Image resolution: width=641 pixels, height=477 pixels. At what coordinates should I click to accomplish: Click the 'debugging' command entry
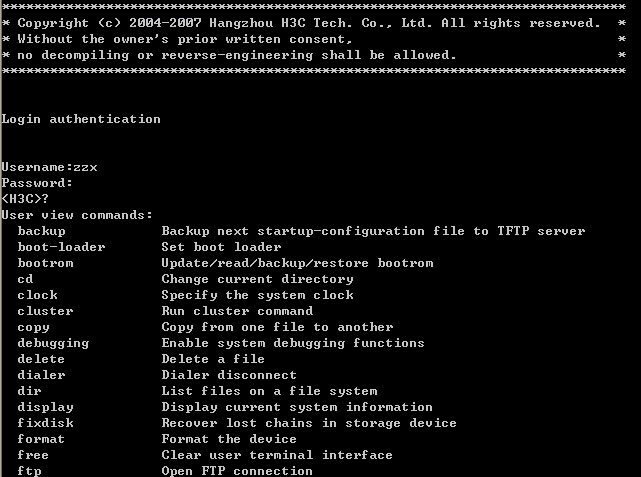[x=53, y=343]
